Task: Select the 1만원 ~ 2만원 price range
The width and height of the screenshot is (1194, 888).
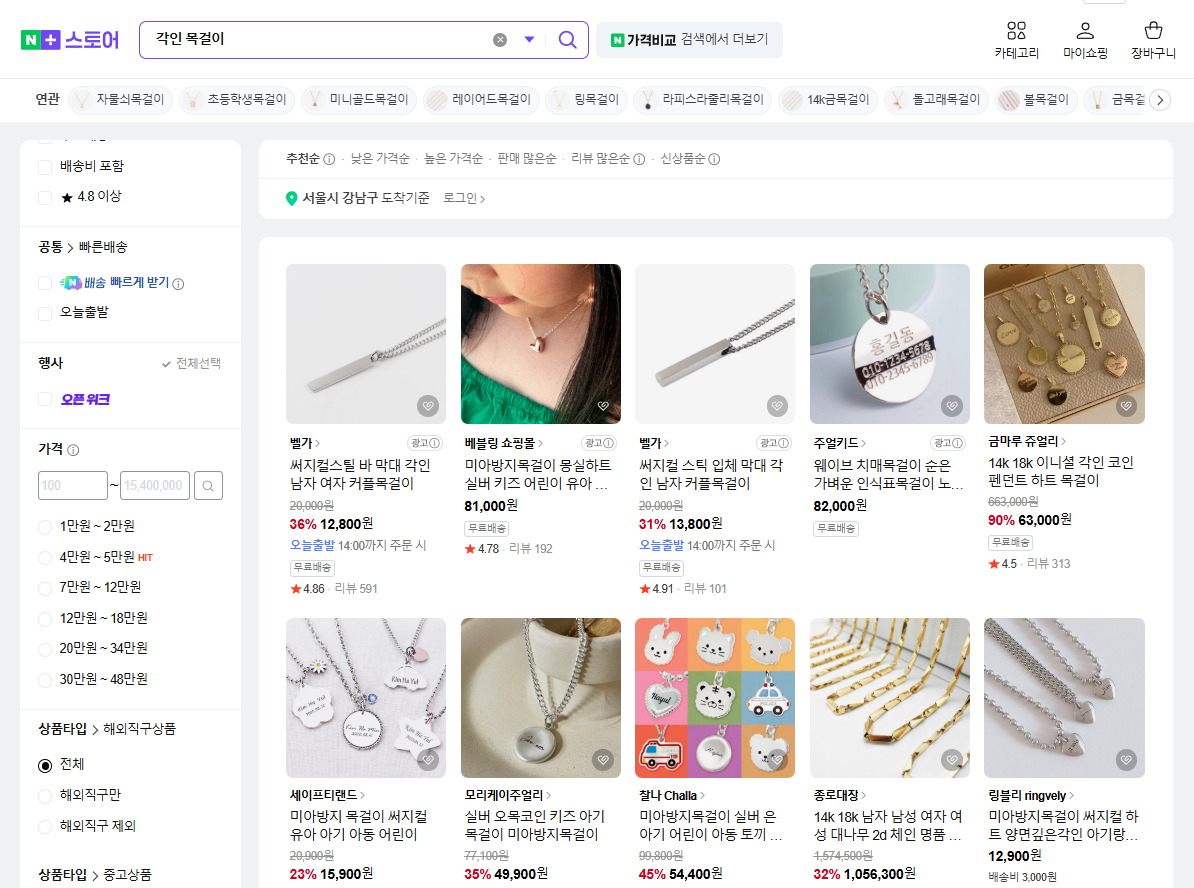Action: [45, 526]
